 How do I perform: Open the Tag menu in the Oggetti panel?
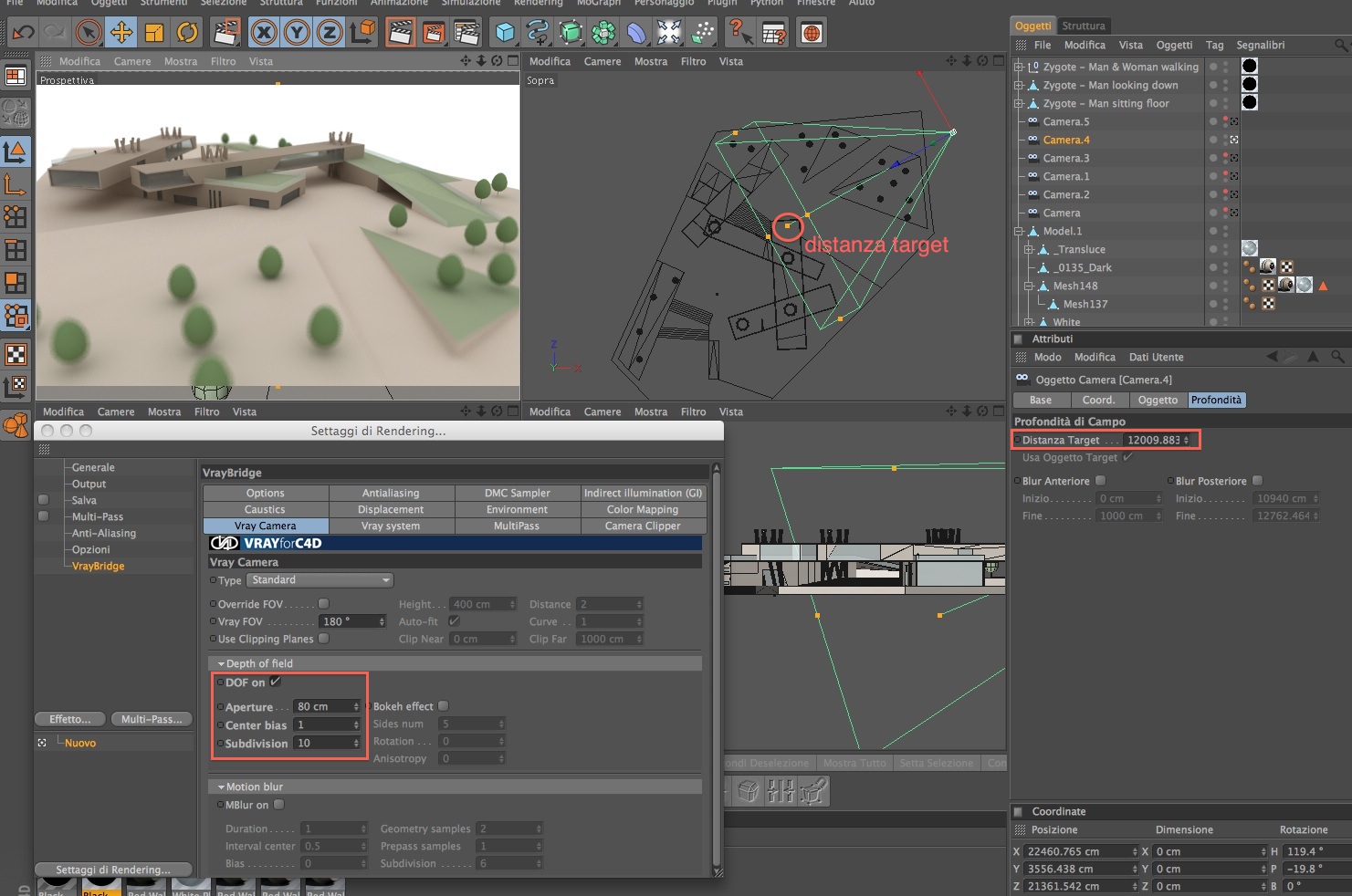(1214, 45)
